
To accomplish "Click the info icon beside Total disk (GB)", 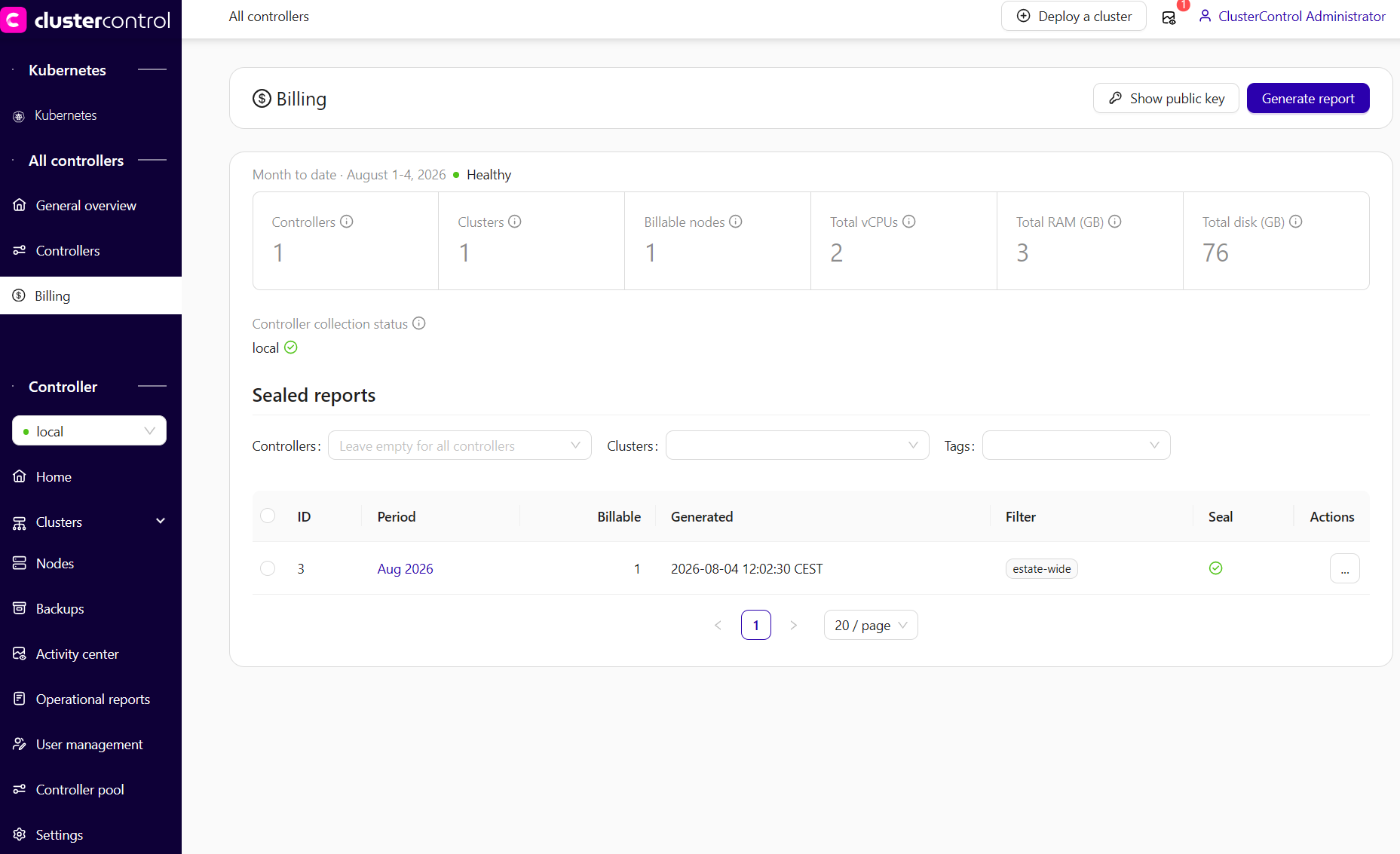I will pos(1296,222).
